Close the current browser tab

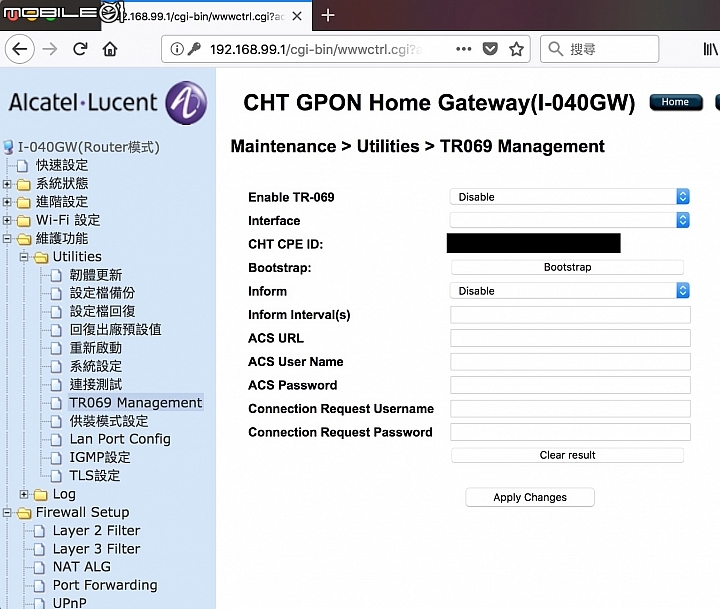(x=297, y=16)
